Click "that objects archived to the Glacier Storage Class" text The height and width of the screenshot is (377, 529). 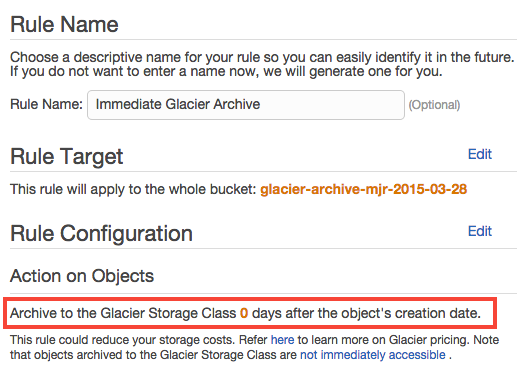click(153, 355)
